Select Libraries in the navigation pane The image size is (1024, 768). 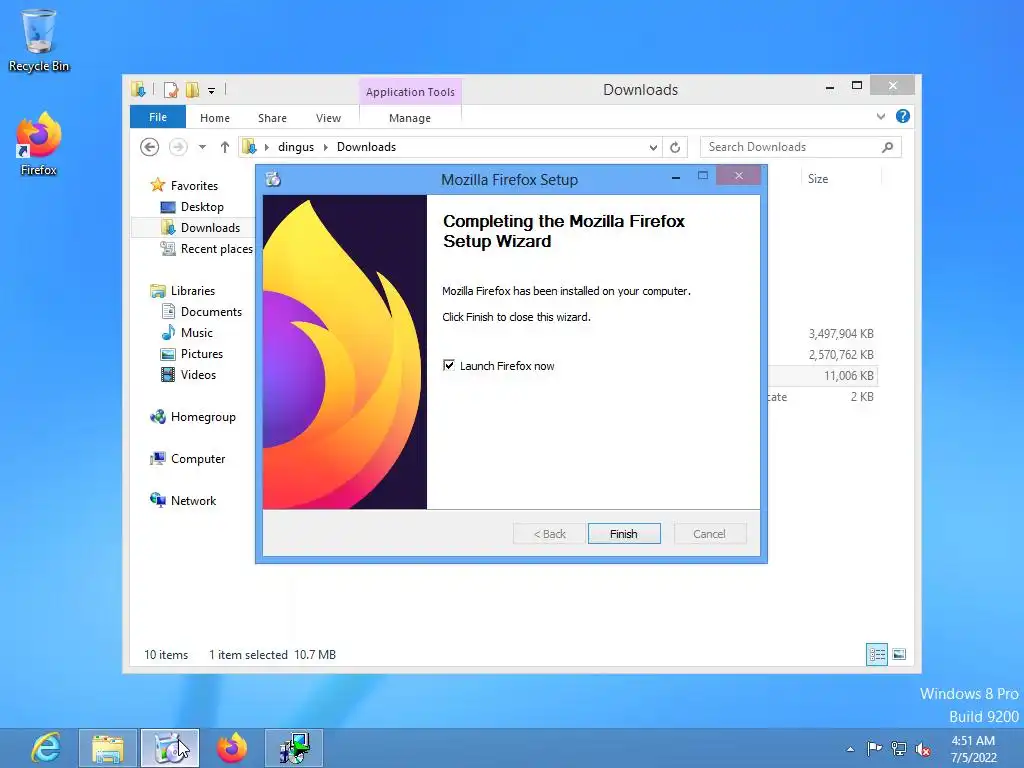pyautogui.click(x=193, y=291)
